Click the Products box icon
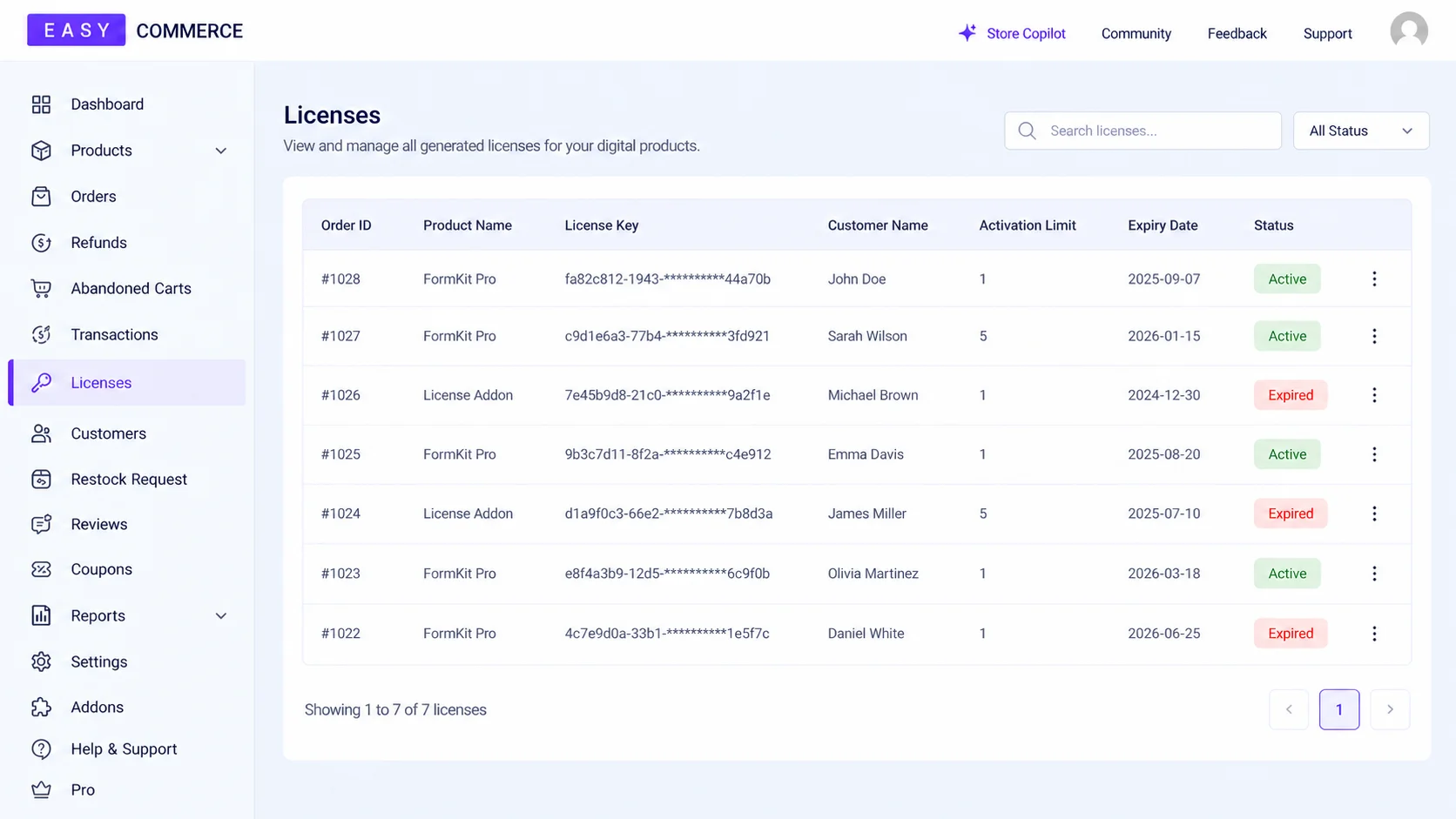This screenshot has width=1456, height=819. coord(41,151)
